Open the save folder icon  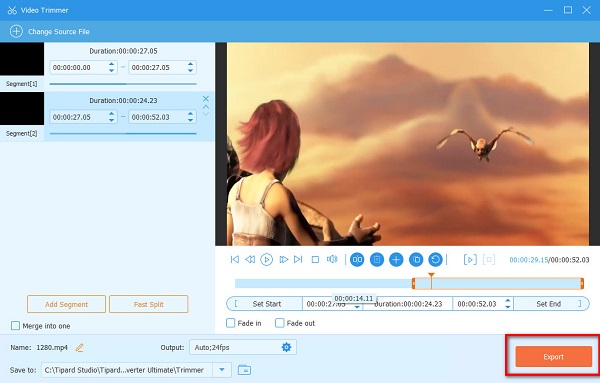coord(244,370)
